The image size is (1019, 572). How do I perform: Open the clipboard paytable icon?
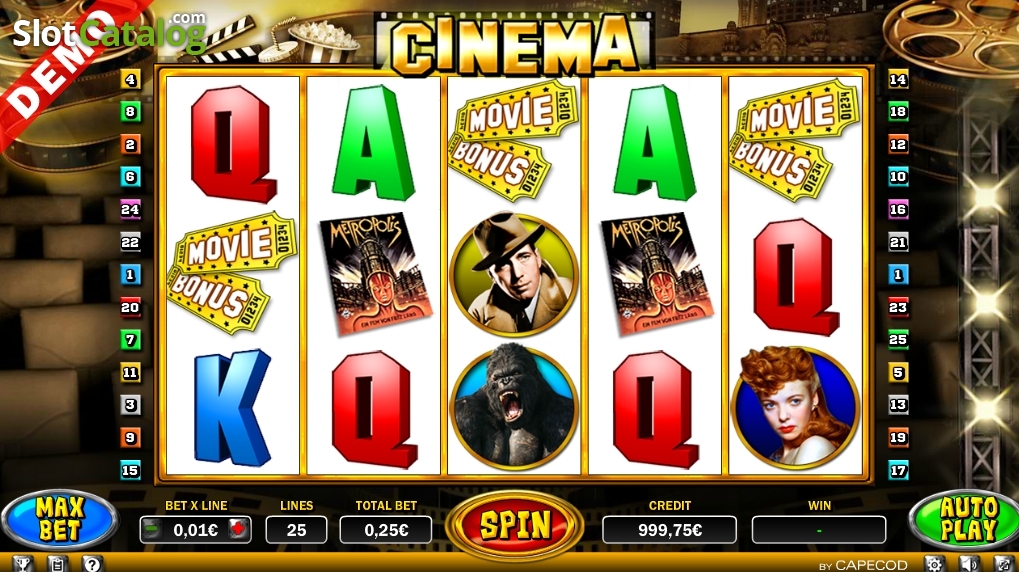(57, 564)
